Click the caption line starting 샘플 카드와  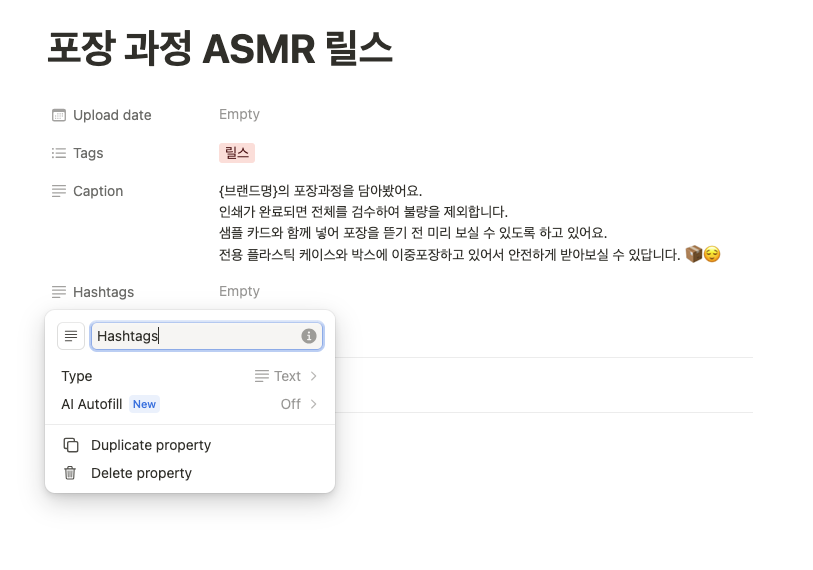413,232
